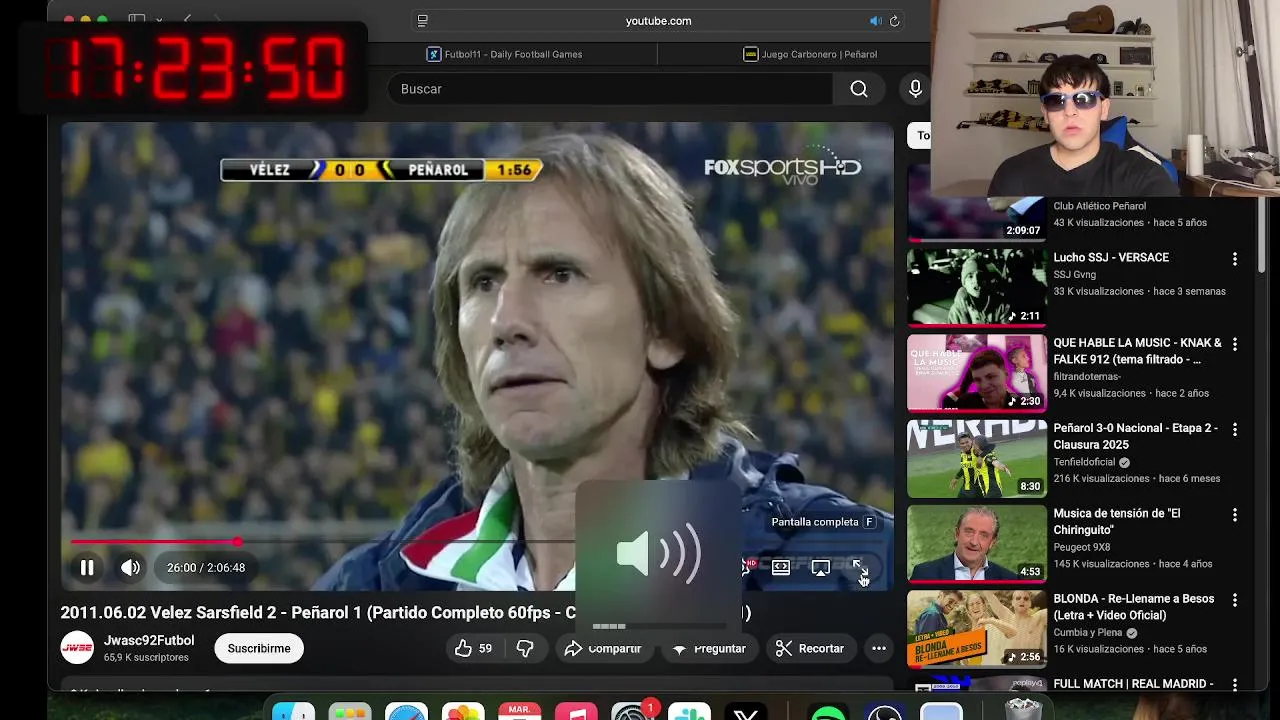Toggle the Safari sidebar button
The image size is (1280, 720).
pos(137,20)
